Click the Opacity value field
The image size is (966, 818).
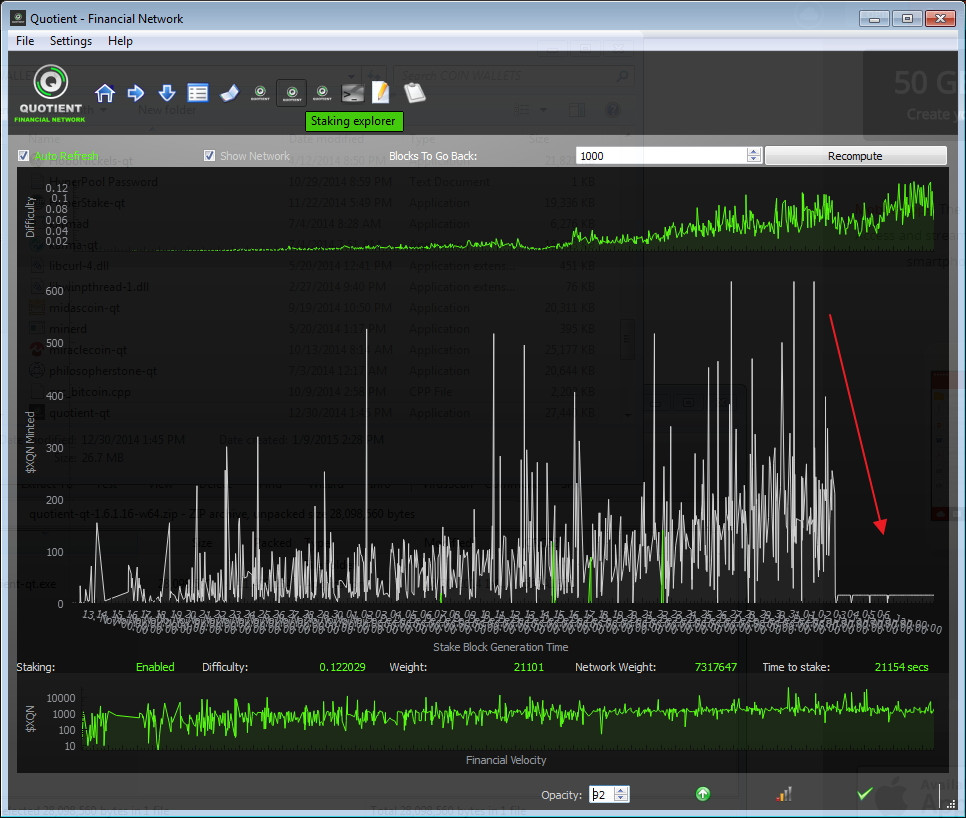pos(603,795)
